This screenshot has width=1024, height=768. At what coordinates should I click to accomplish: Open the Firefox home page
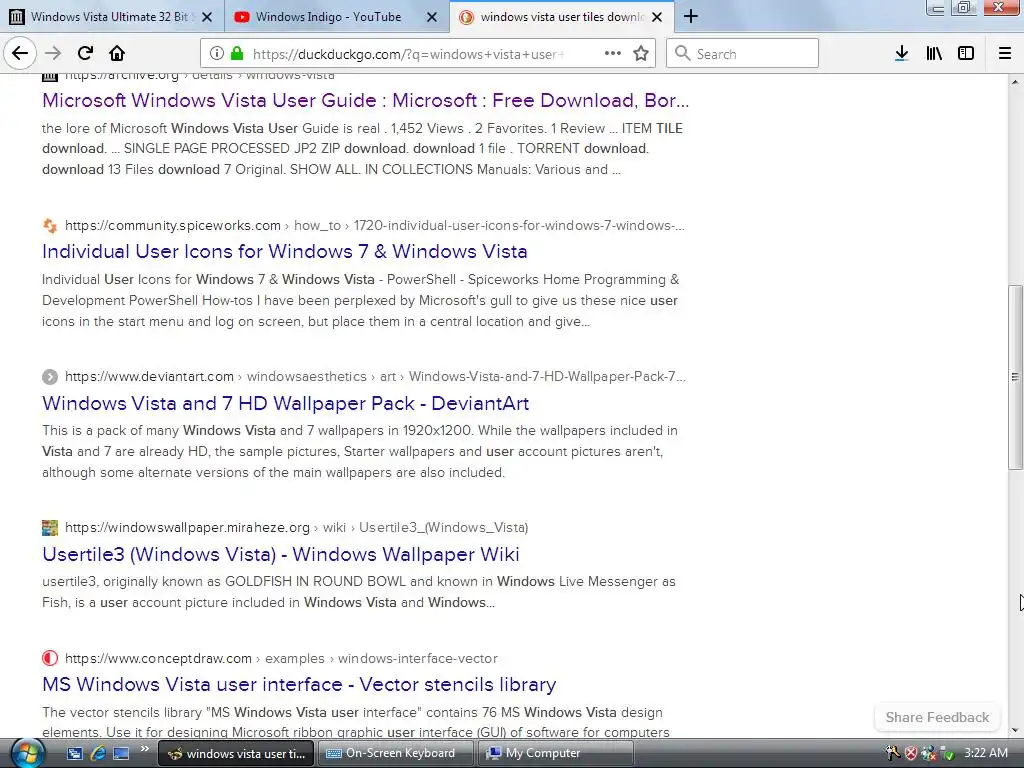[x=117, y=53]
